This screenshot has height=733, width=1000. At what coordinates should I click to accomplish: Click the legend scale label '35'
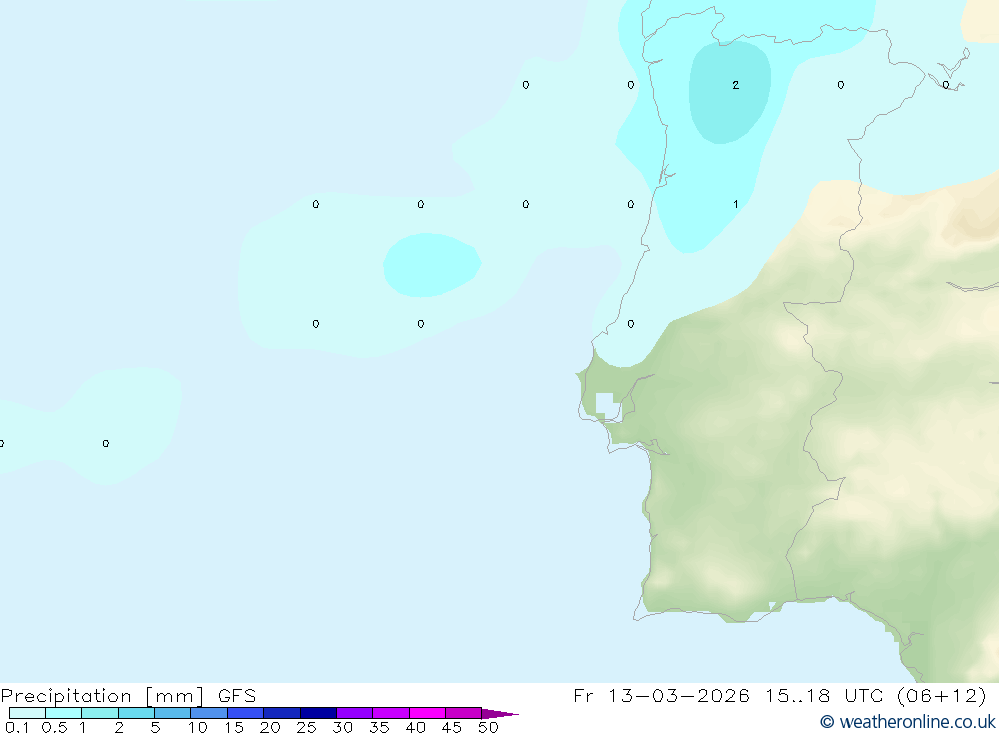(379, 727)
